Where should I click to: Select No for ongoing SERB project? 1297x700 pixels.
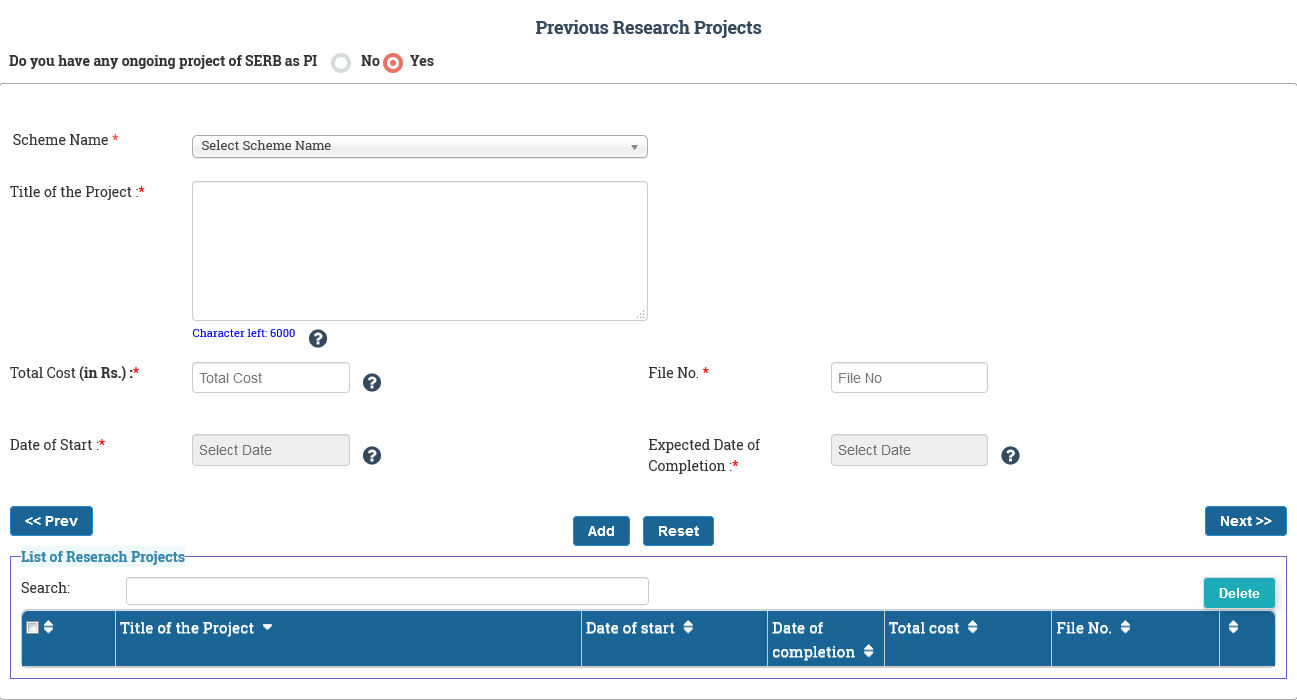[341, 62]
